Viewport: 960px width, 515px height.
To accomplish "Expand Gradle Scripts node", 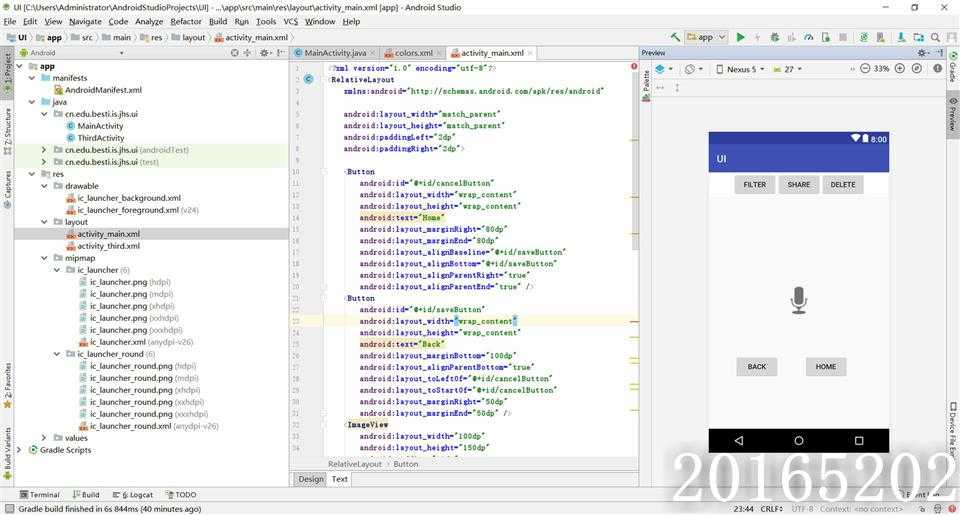I will pyautogui.click(x=19, y=449).
